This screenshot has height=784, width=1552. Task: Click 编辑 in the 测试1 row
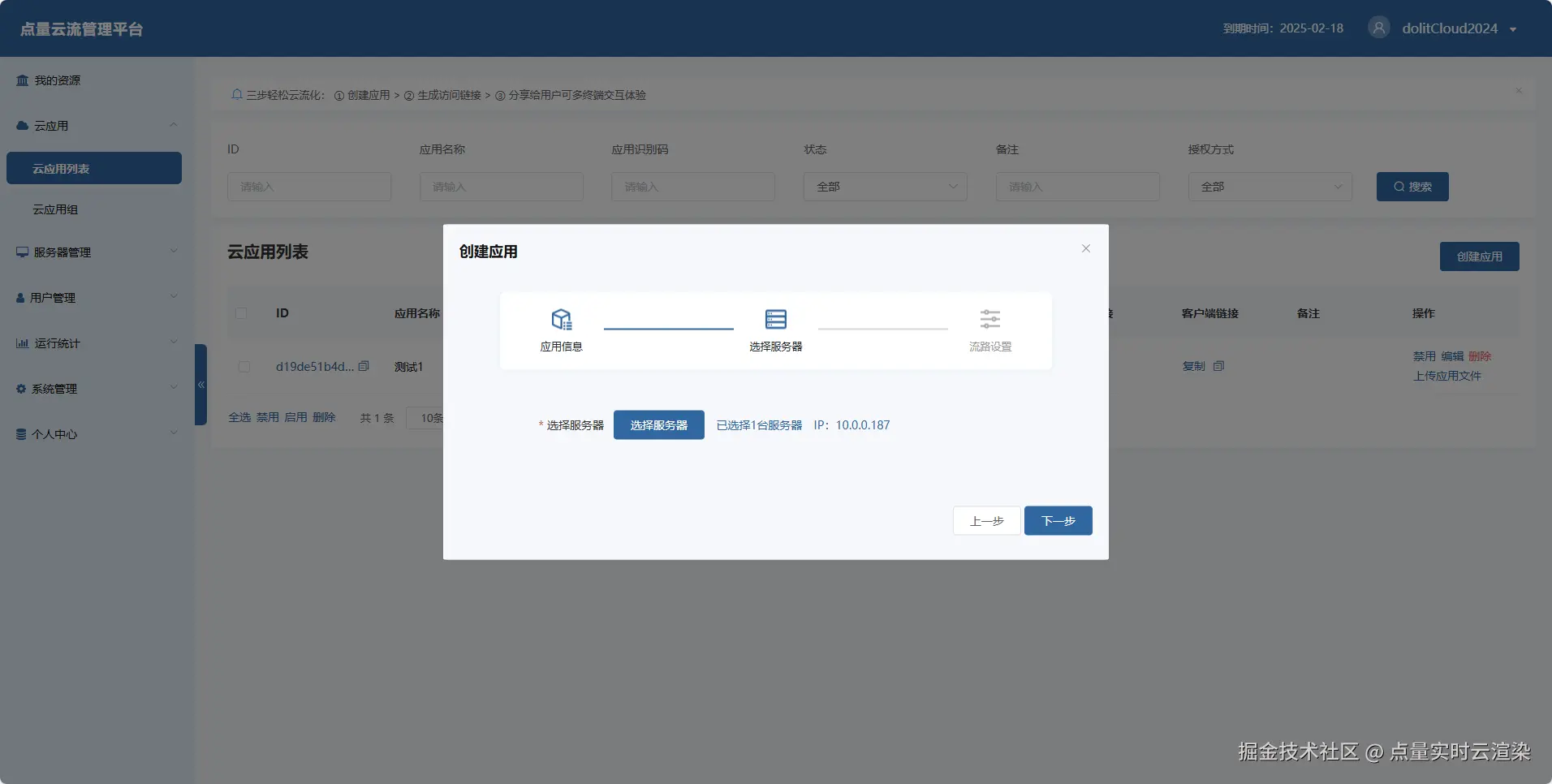[1452, 356]
